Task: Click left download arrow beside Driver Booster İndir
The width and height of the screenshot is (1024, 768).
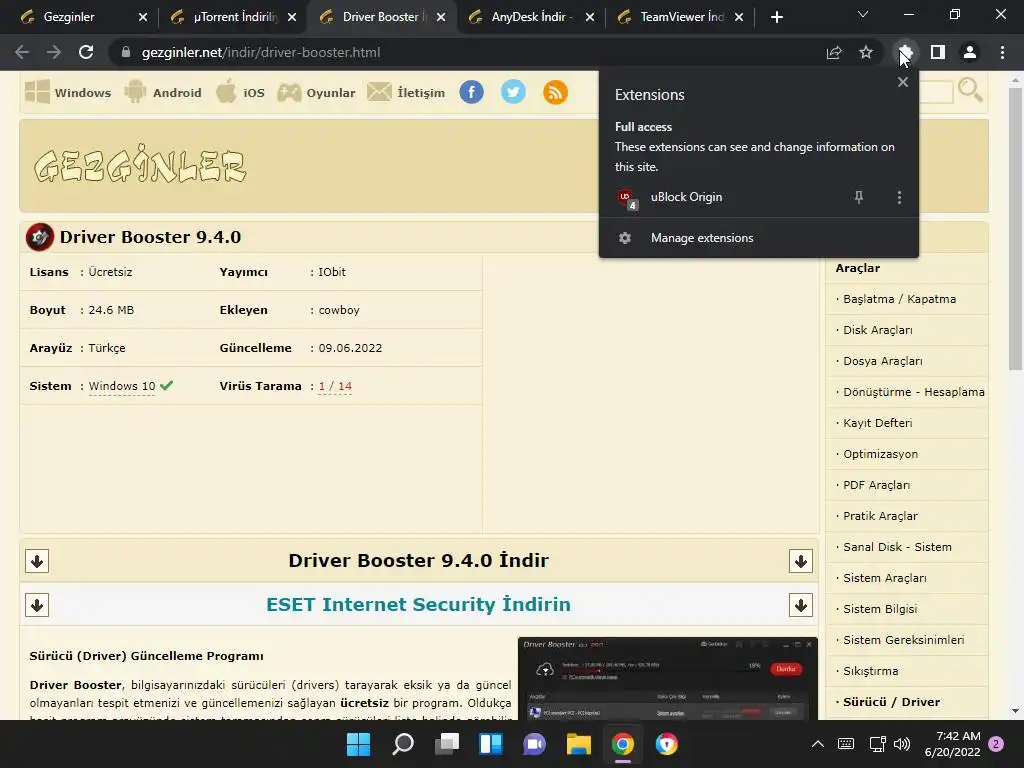Action: [x=37, y=561]
